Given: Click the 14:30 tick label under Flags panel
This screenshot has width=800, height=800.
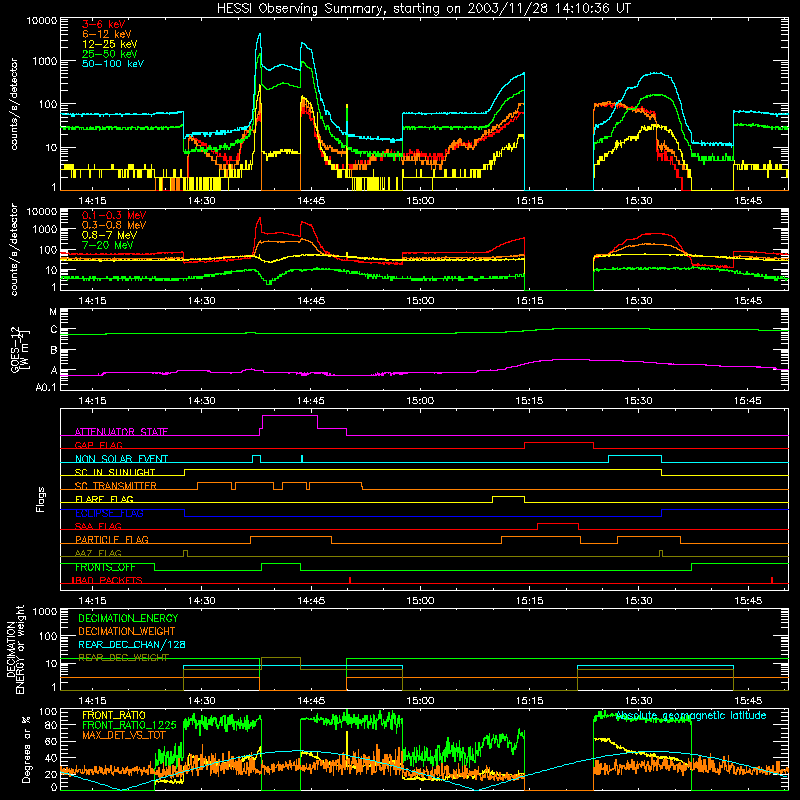Looking at the screenshot, I should click(202, 601).
